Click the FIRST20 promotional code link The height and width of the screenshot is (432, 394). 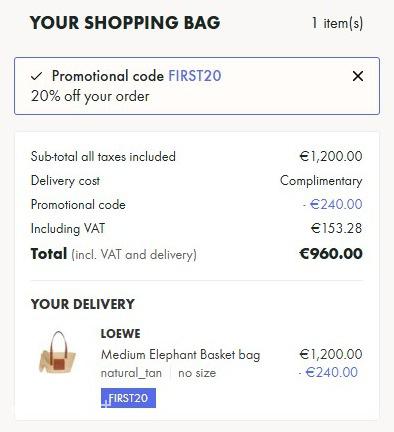click(x=195, y=76)
